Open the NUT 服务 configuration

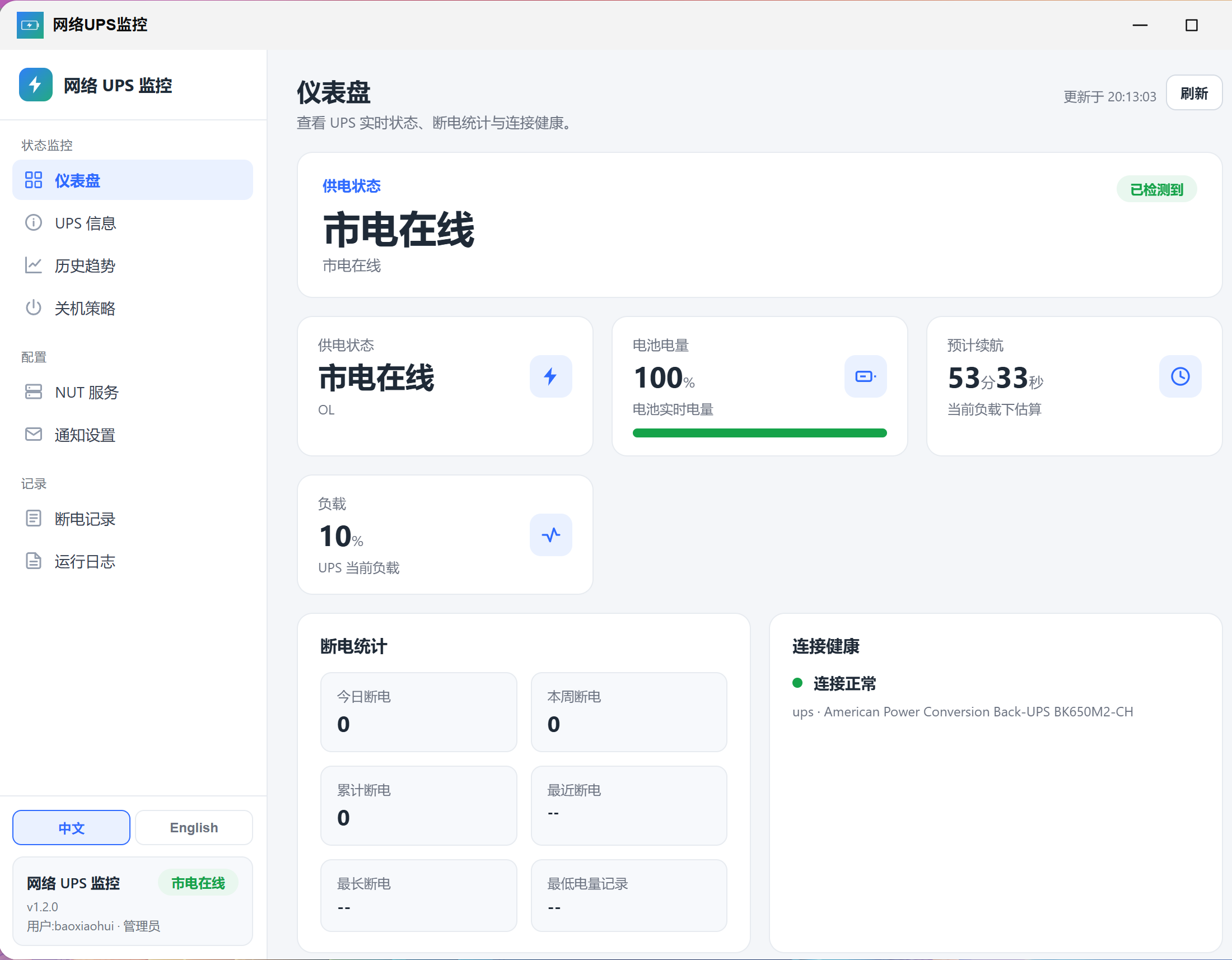[133, 392]
